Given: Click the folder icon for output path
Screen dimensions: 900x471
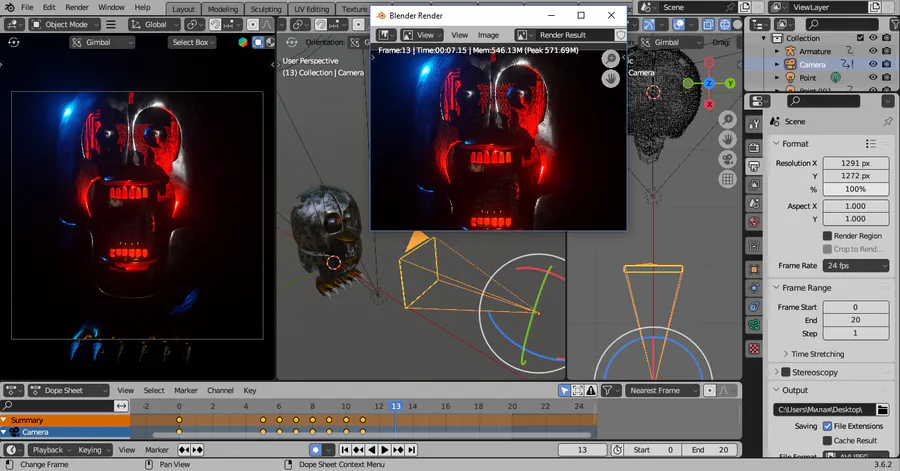Looking at the screenshot, I should point(881,409).
